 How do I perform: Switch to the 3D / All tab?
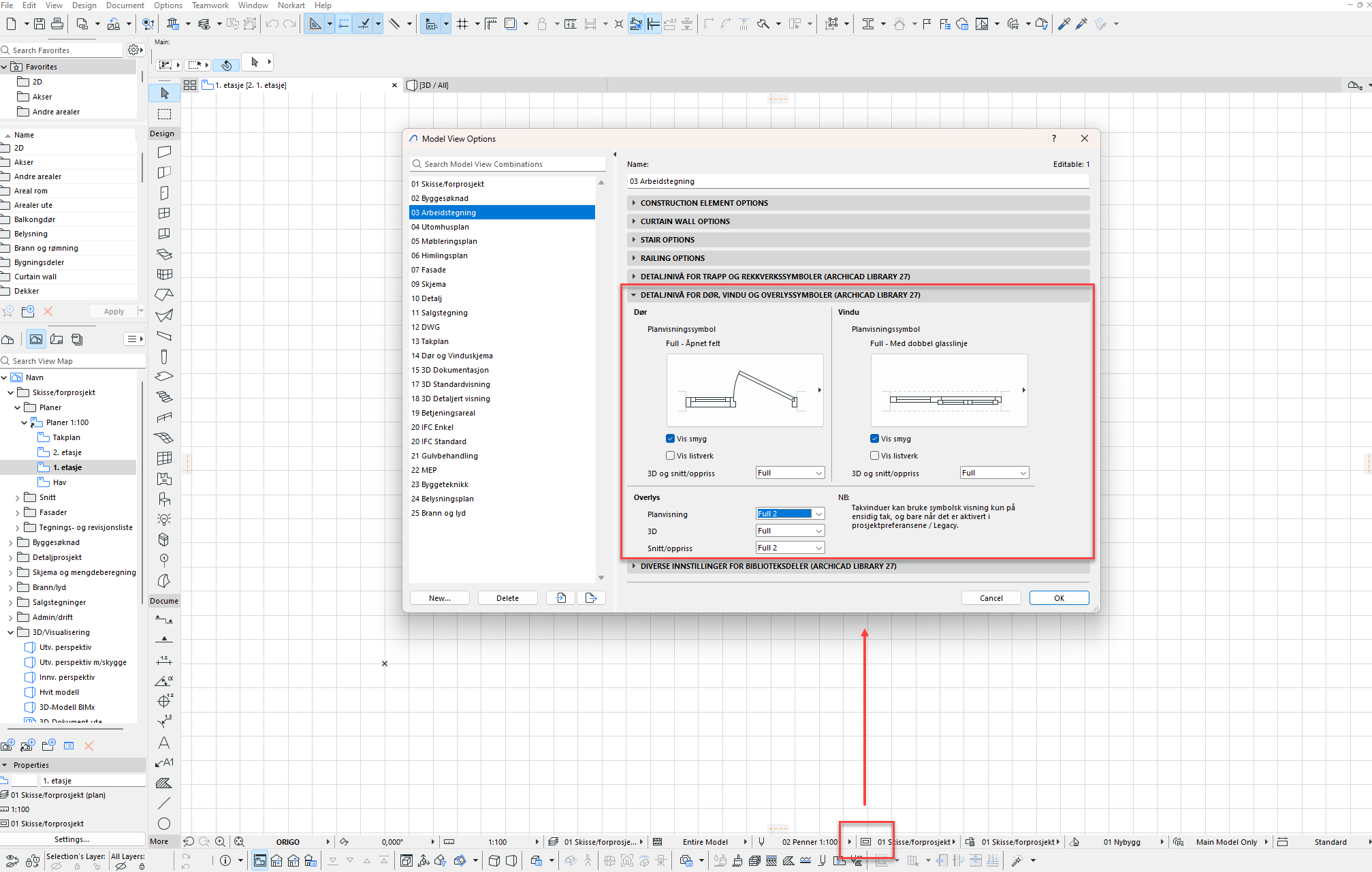tap(433, 85)
